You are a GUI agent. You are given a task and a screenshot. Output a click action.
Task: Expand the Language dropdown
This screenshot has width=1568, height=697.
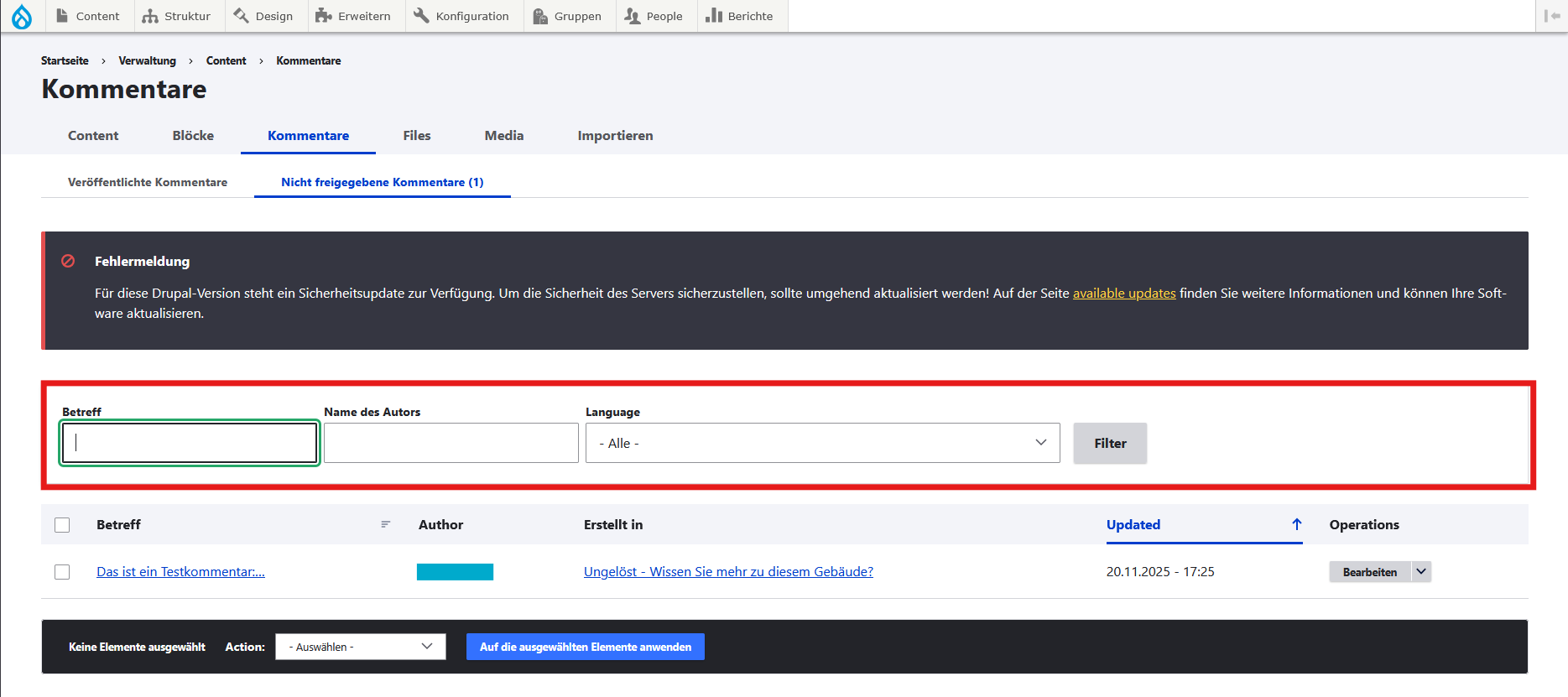point(822,443)
